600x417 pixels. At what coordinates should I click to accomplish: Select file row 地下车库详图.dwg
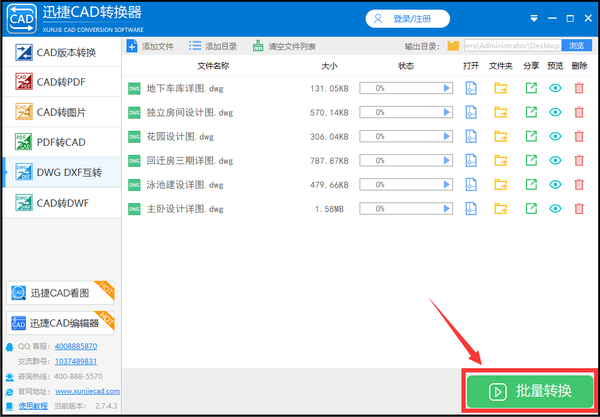(x=357, y=88)
